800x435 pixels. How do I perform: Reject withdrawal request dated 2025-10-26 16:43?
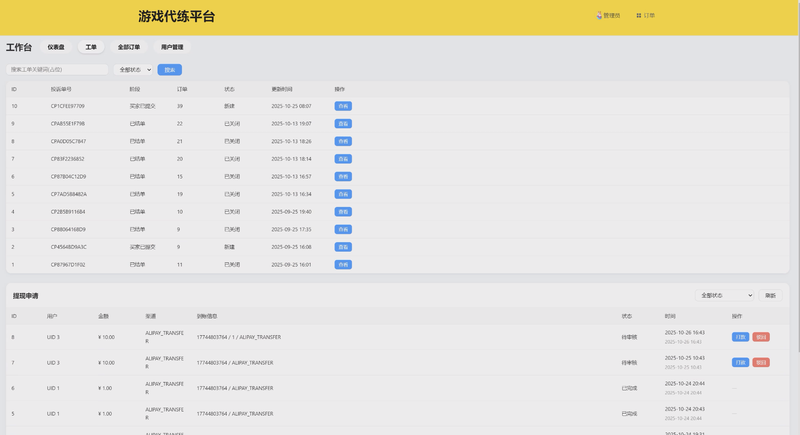761,337
